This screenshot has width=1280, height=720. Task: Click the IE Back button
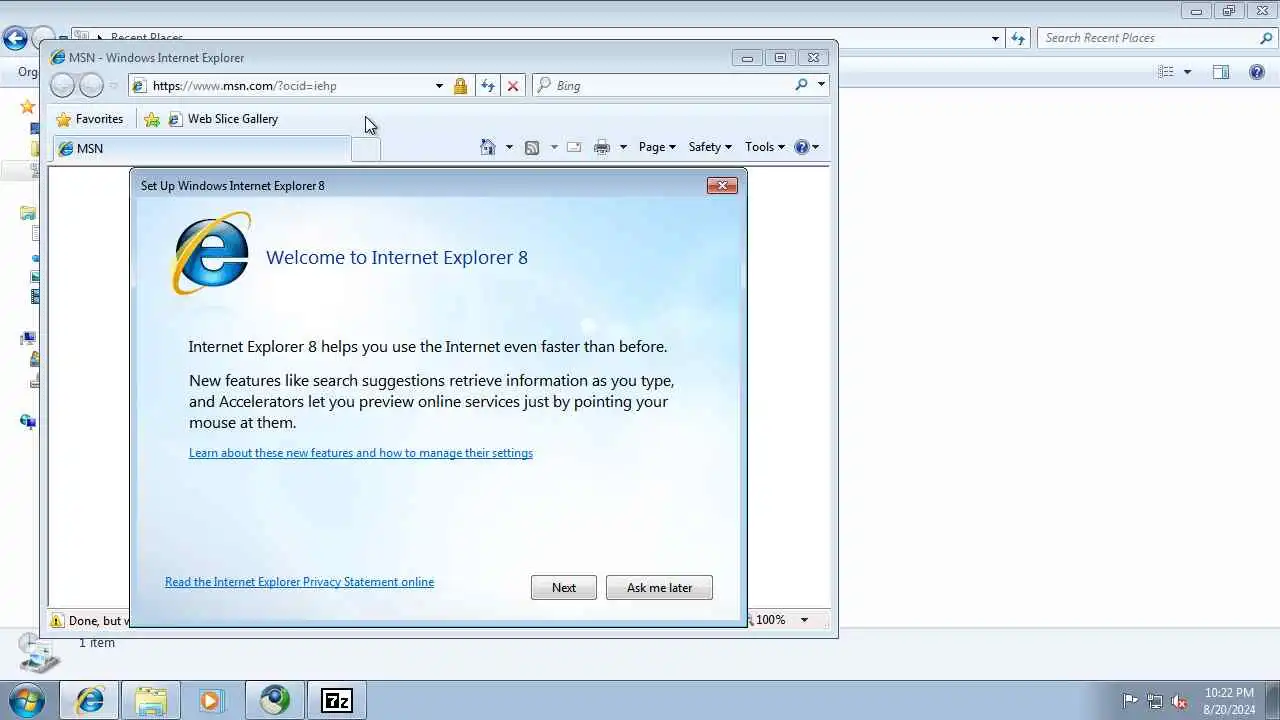point(62,86)
